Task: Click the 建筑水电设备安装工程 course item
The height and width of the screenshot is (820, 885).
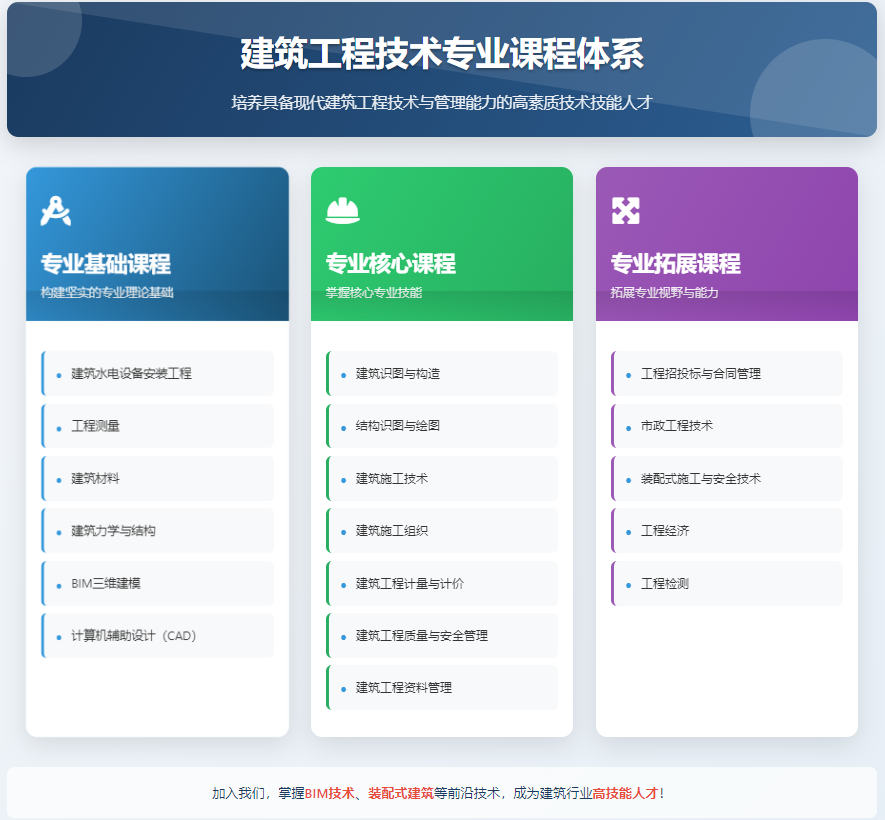Action: (131, 374)
